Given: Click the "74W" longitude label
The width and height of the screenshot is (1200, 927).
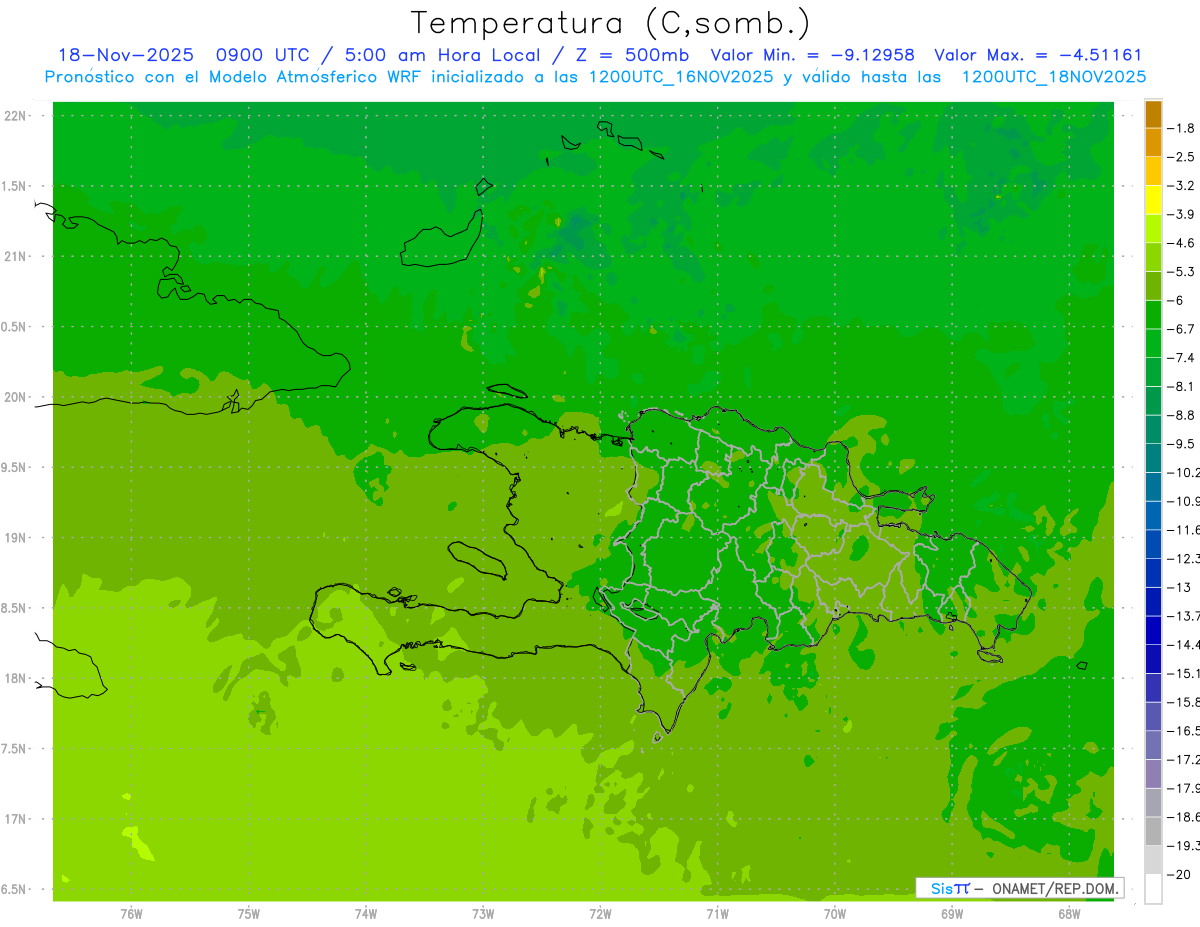Looking at the screenshot, I should click(366, 913).
